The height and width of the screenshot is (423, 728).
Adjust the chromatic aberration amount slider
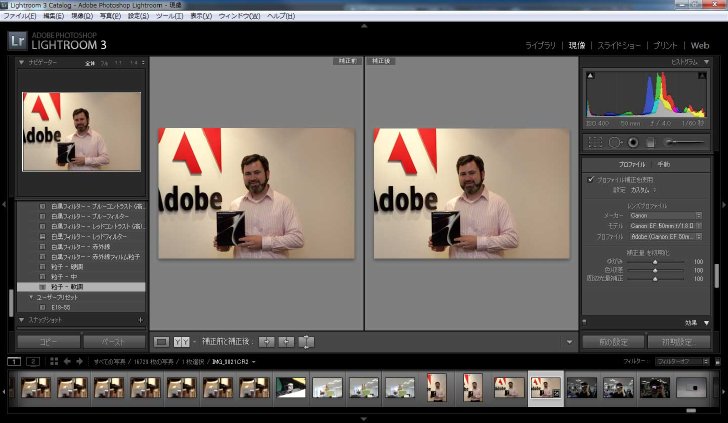click(x=656, y=270)
